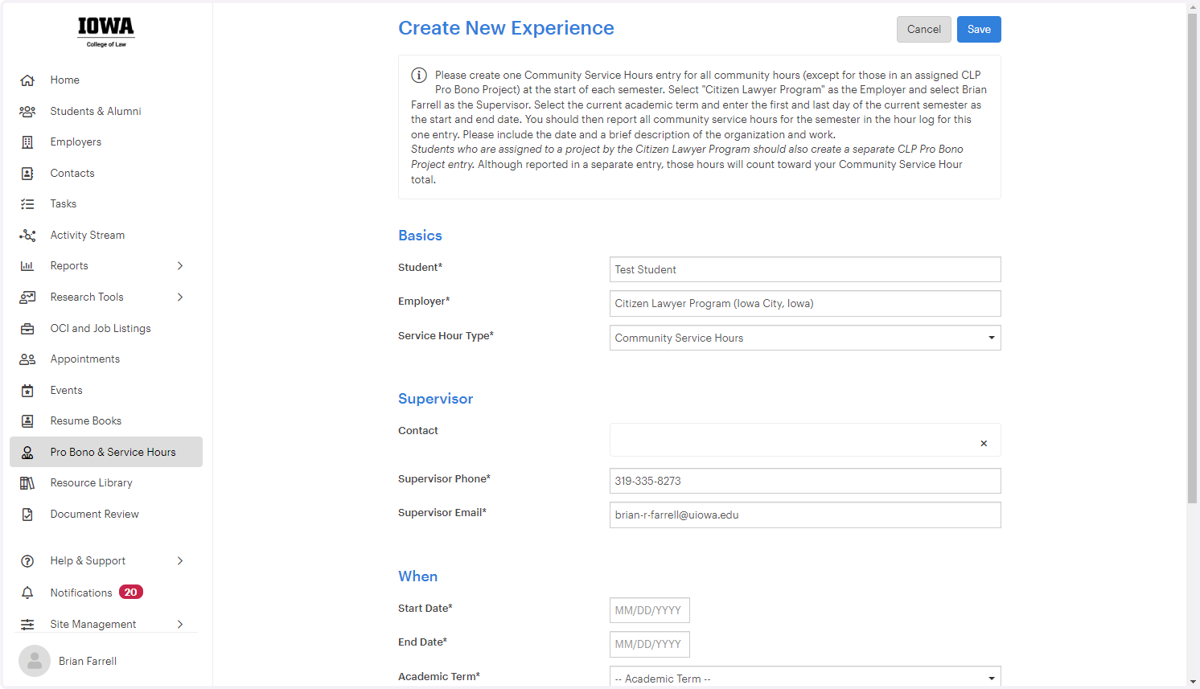Click the Students & Alumni people icon

[28, 111]
